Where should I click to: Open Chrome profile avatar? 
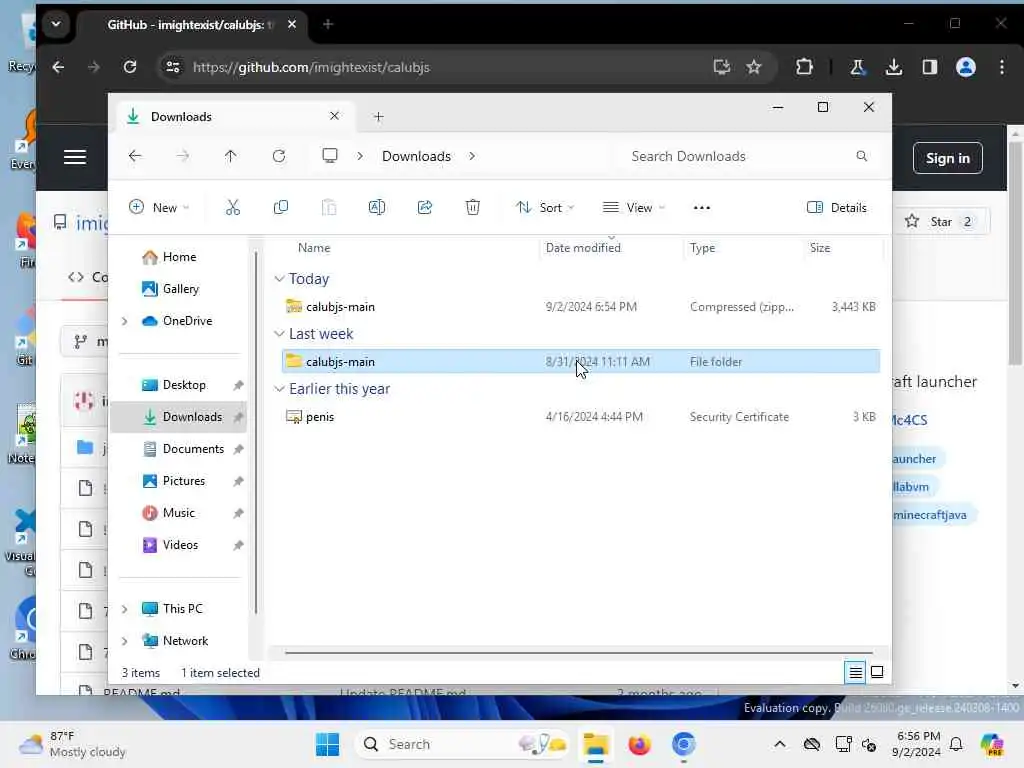click(x=966, y=67)
